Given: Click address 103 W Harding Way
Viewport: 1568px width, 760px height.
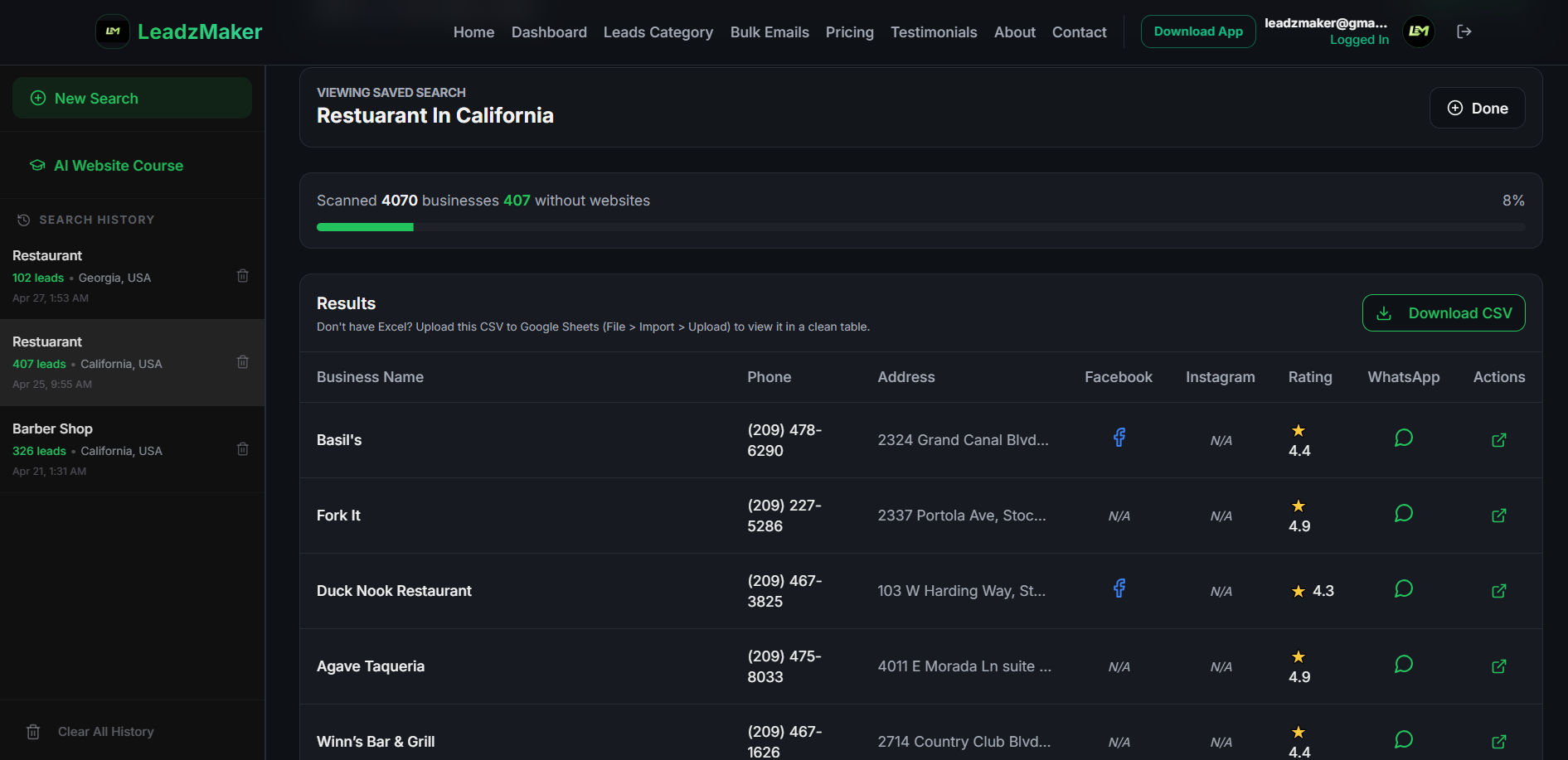Looking at the screenshot, I should point(962,591).
